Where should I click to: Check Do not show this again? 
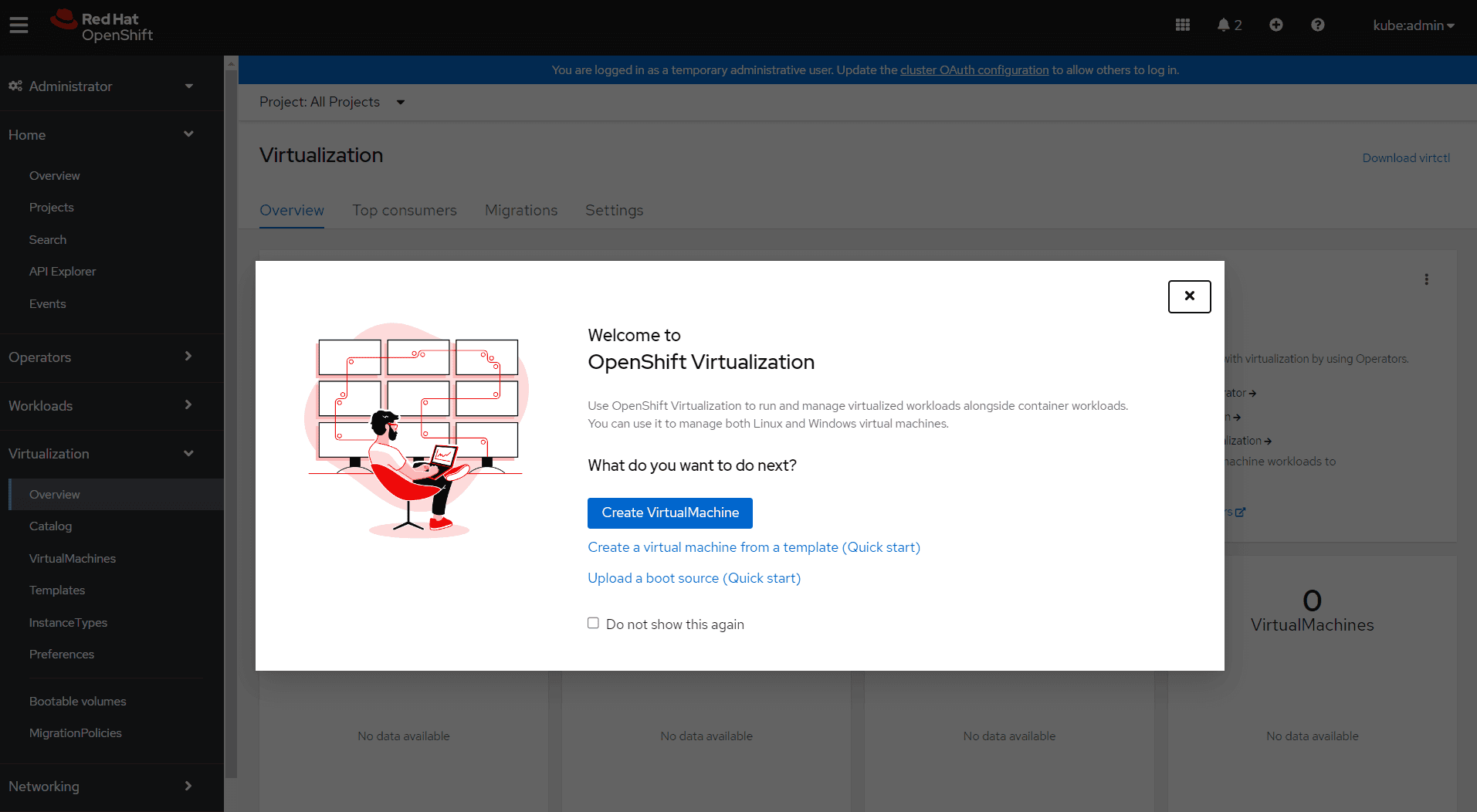point(593,623)
